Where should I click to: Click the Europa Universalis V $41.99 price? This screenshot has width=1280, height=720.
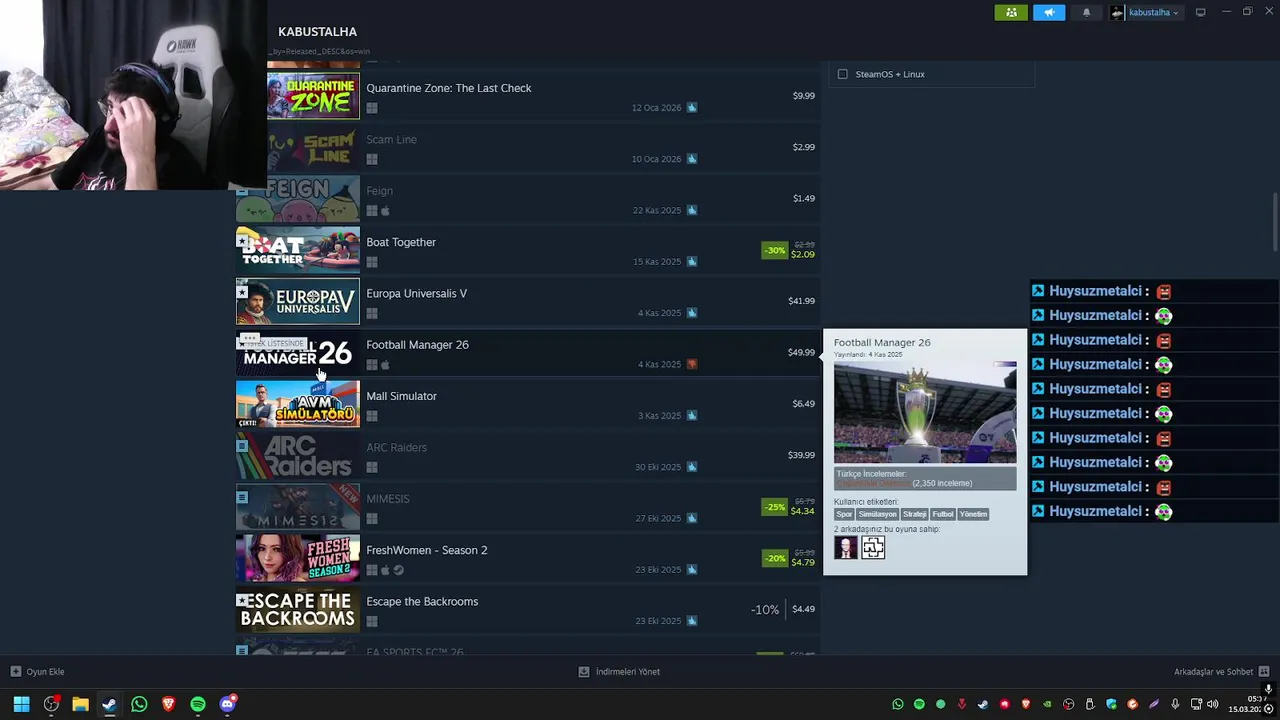point(801,301)
